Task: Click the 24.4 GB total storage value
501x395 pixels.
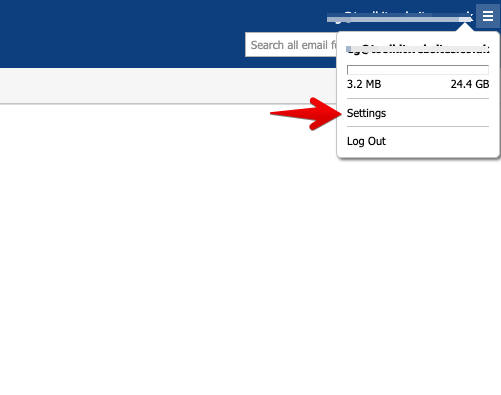Action: (x=470, y=84)
